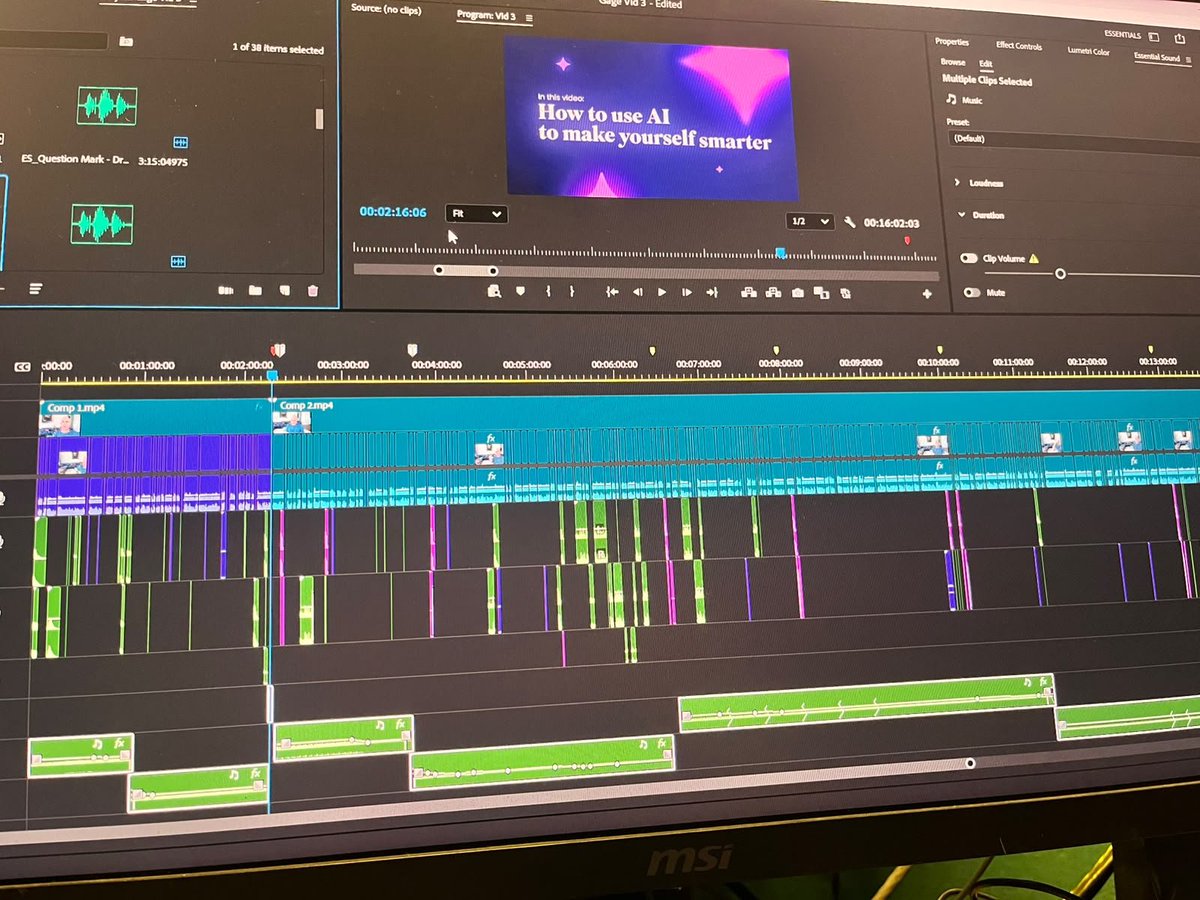Export frame with the camera icon

[798, 293]
